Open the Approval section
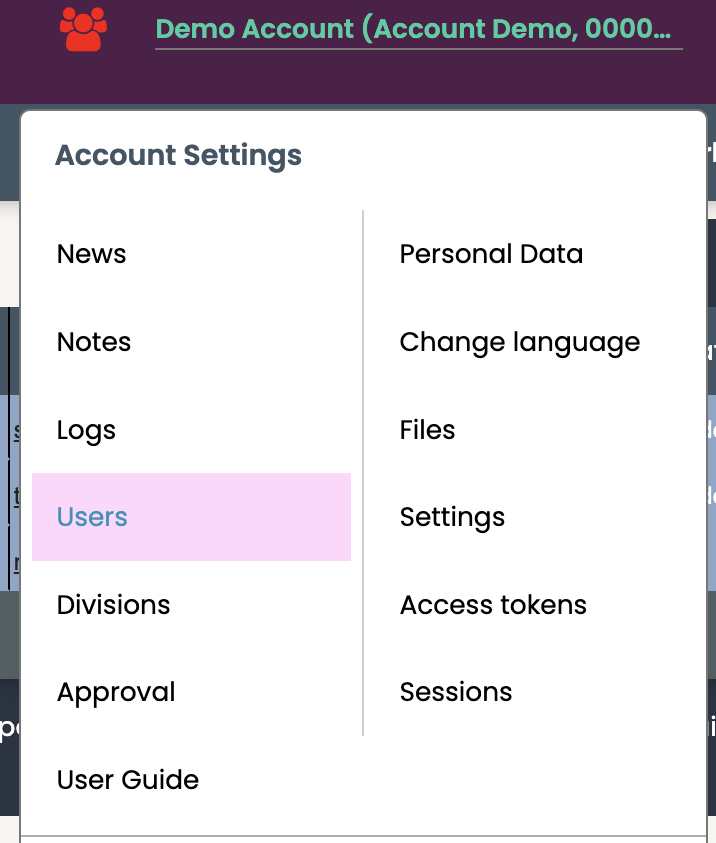 [116, 692]
